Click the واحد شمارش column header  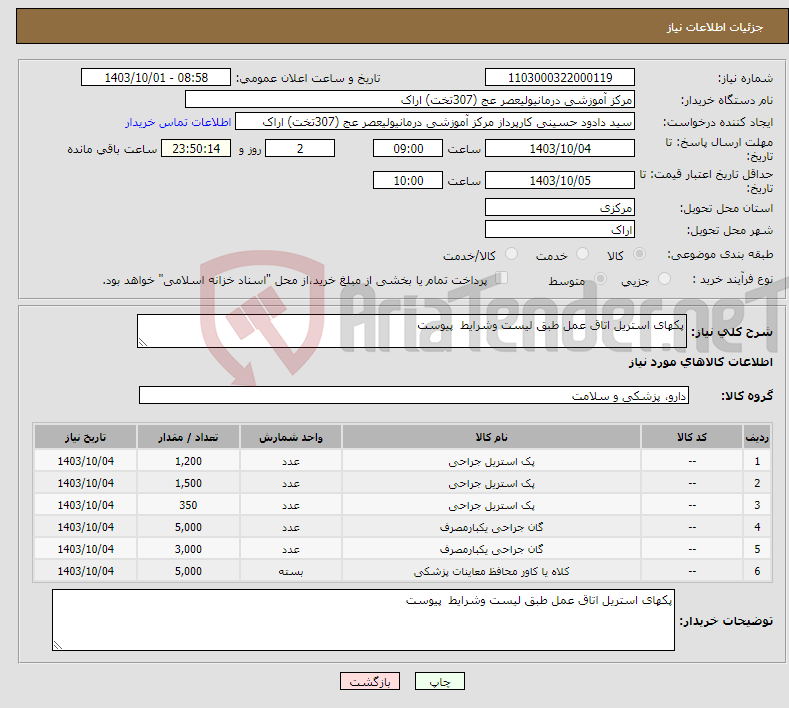point(291,437)
